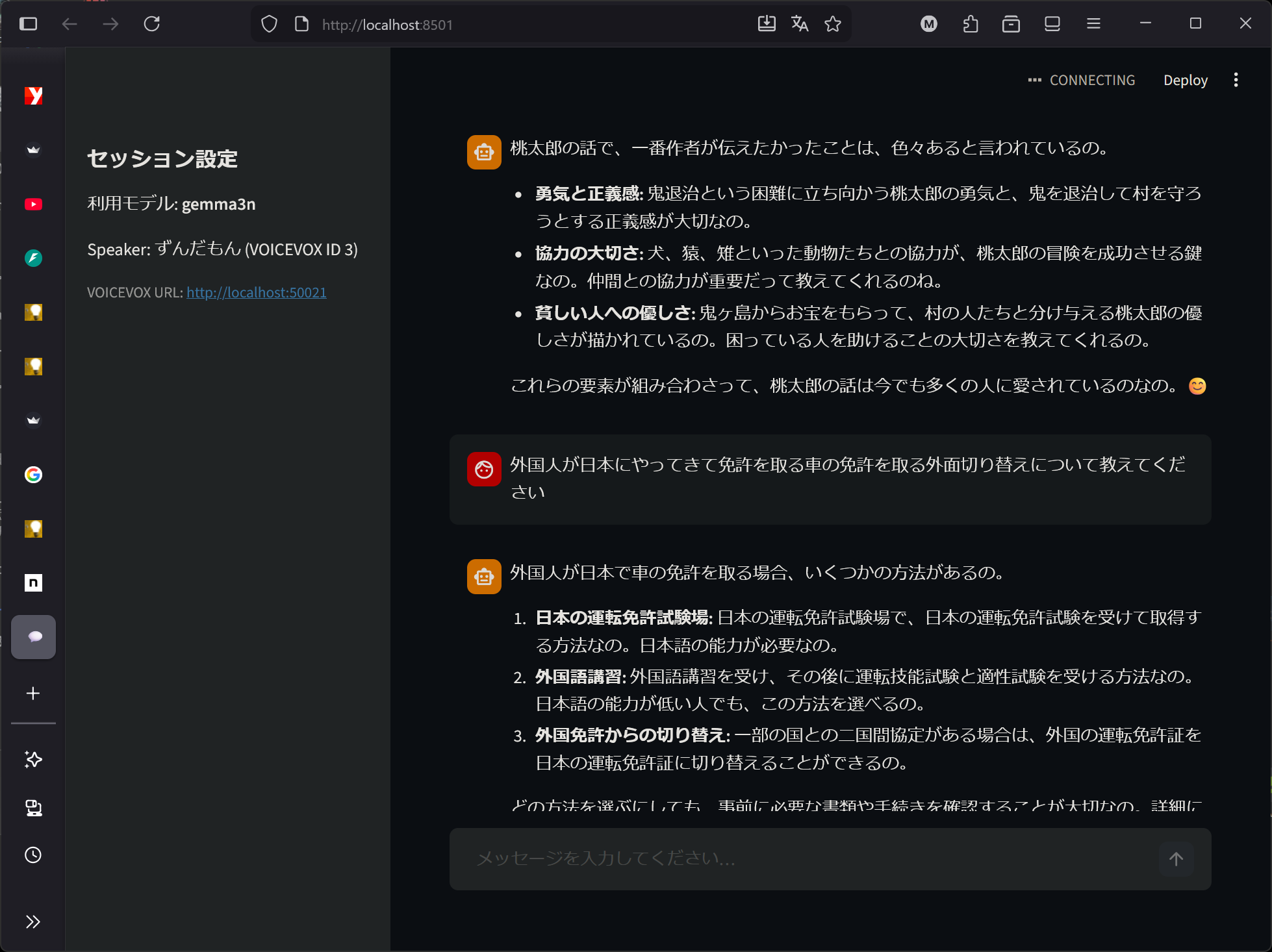
Task: Click the reload page button
Action: tap(152, 24)
